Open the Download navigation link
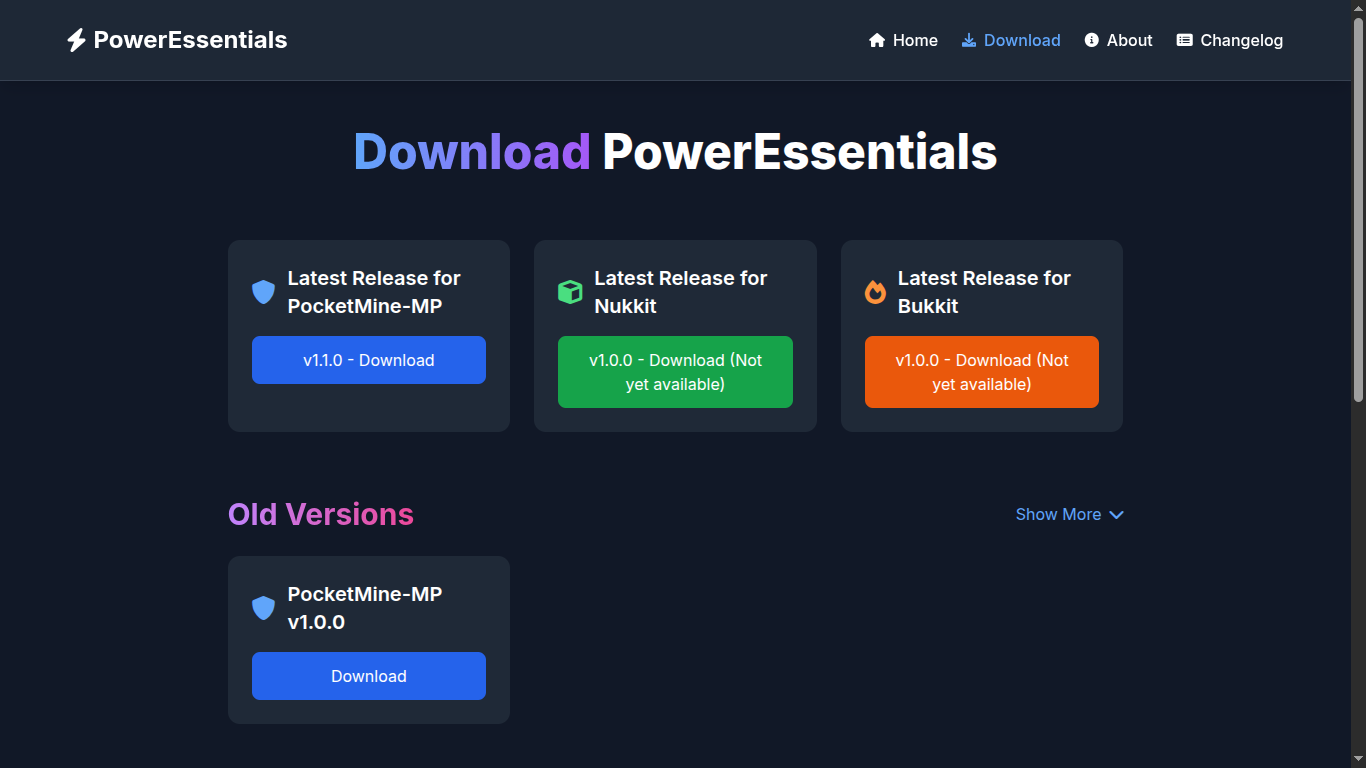 pyautogui.click(x=1011, y=40)
